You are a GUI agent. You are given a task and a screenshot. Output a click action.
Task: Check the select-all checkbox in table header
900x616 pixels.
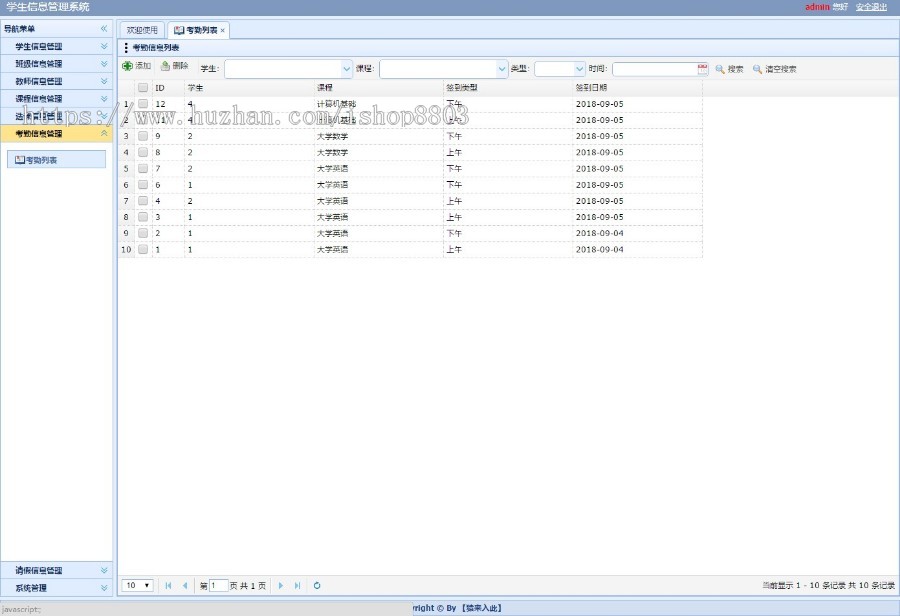(141, 87)
